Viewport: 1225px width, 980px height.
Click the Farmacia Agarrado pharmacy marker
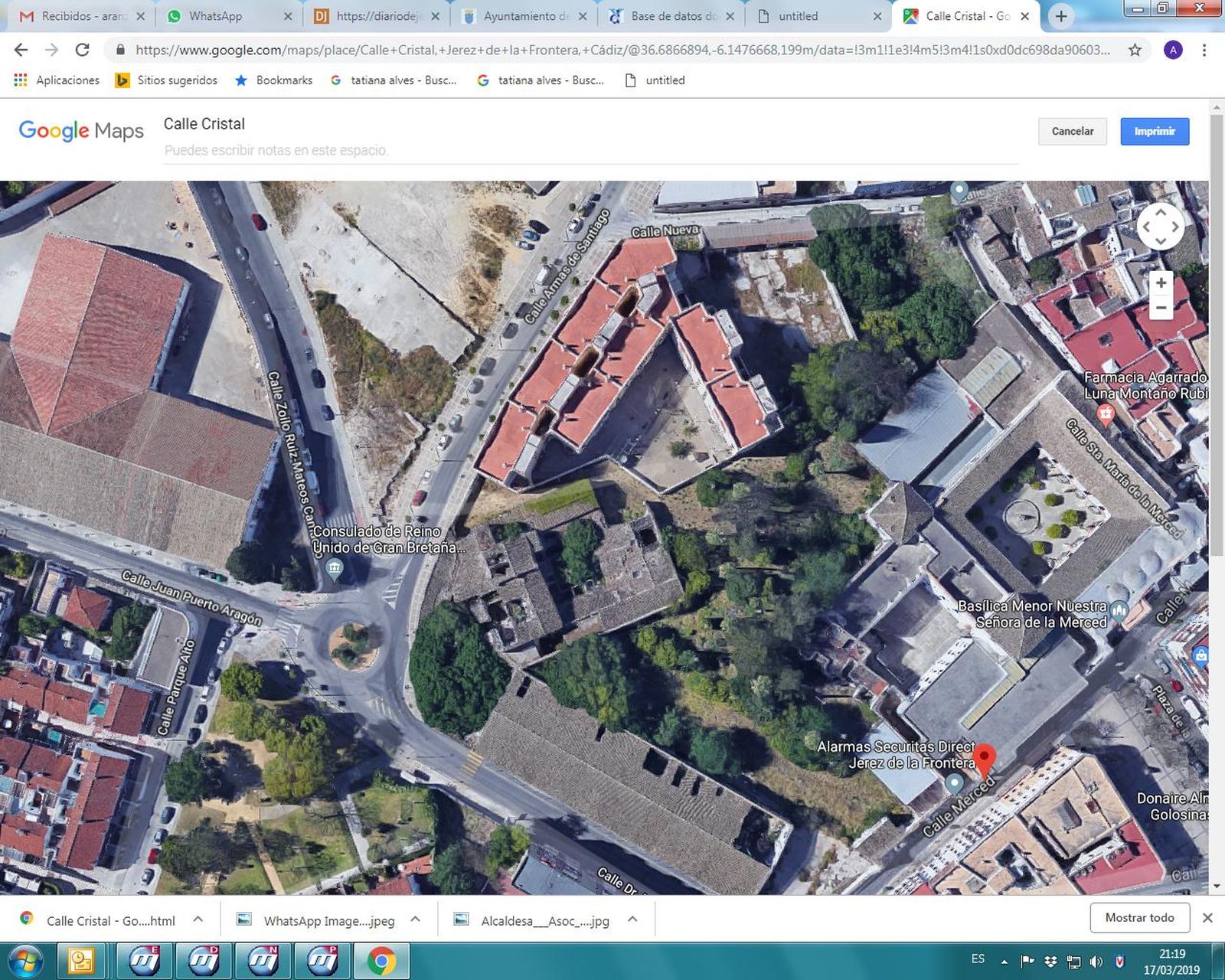1105,413
